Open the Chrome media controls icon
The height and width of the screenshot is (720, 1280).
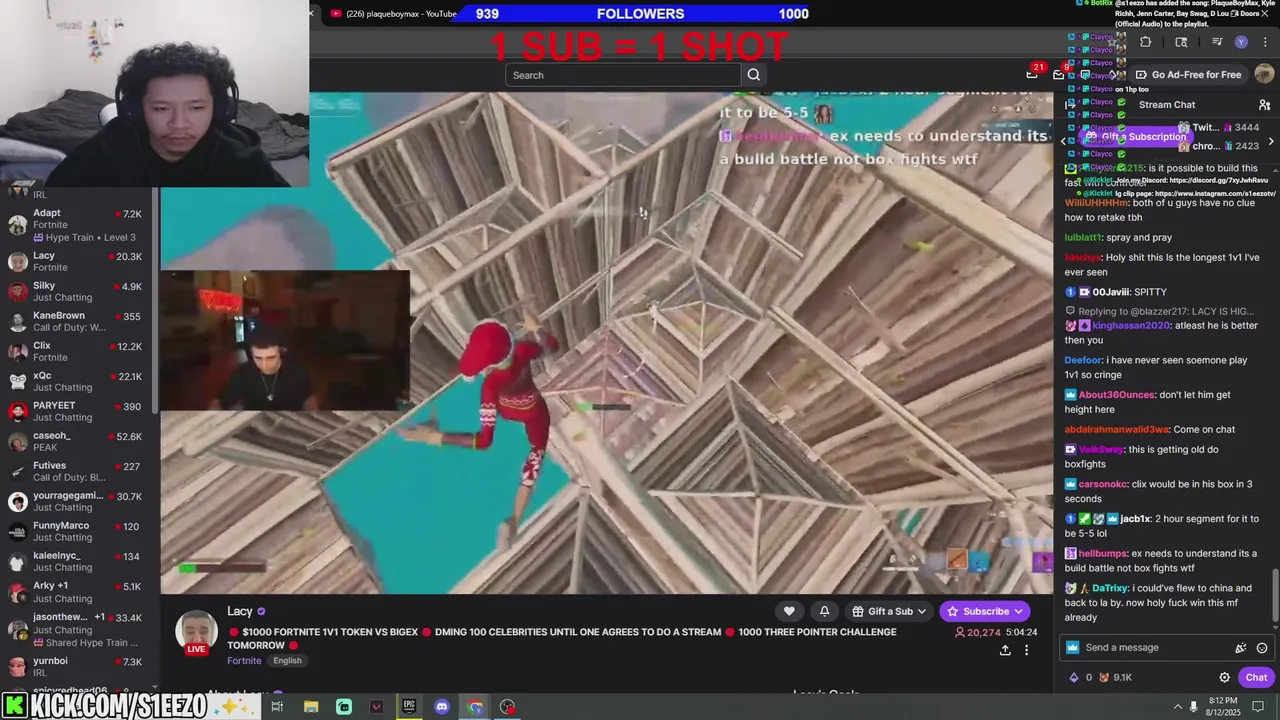click(x=1217, y=42)
